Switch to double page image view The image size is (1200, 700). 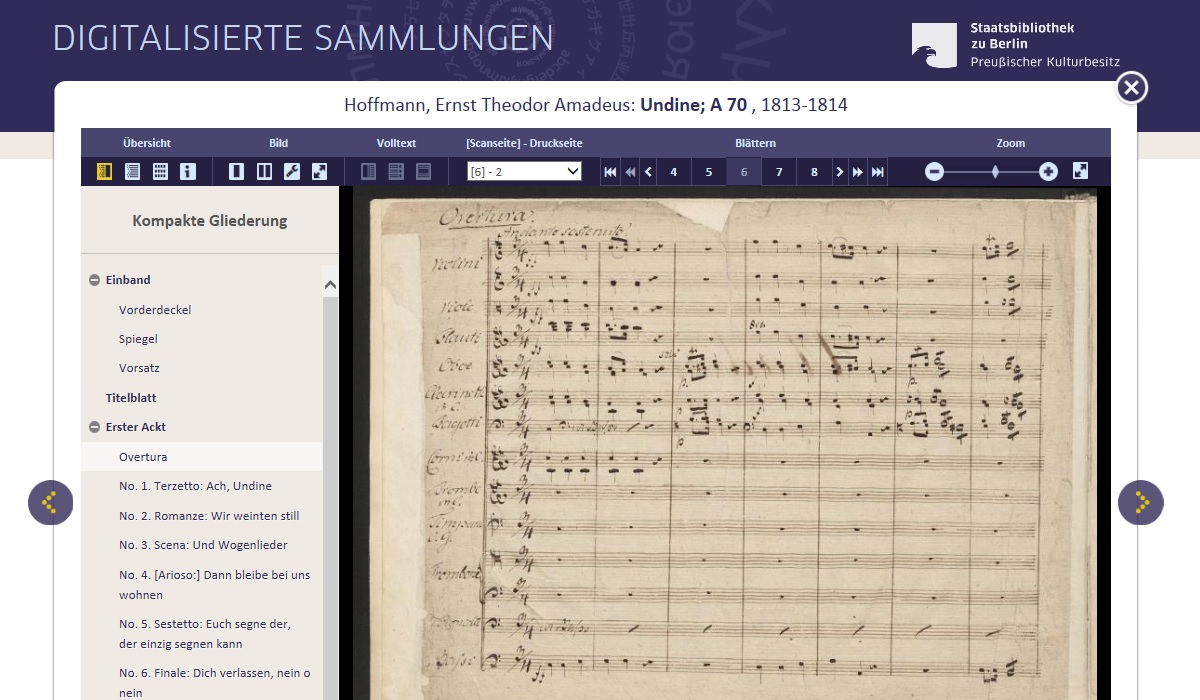pos(264,171)
